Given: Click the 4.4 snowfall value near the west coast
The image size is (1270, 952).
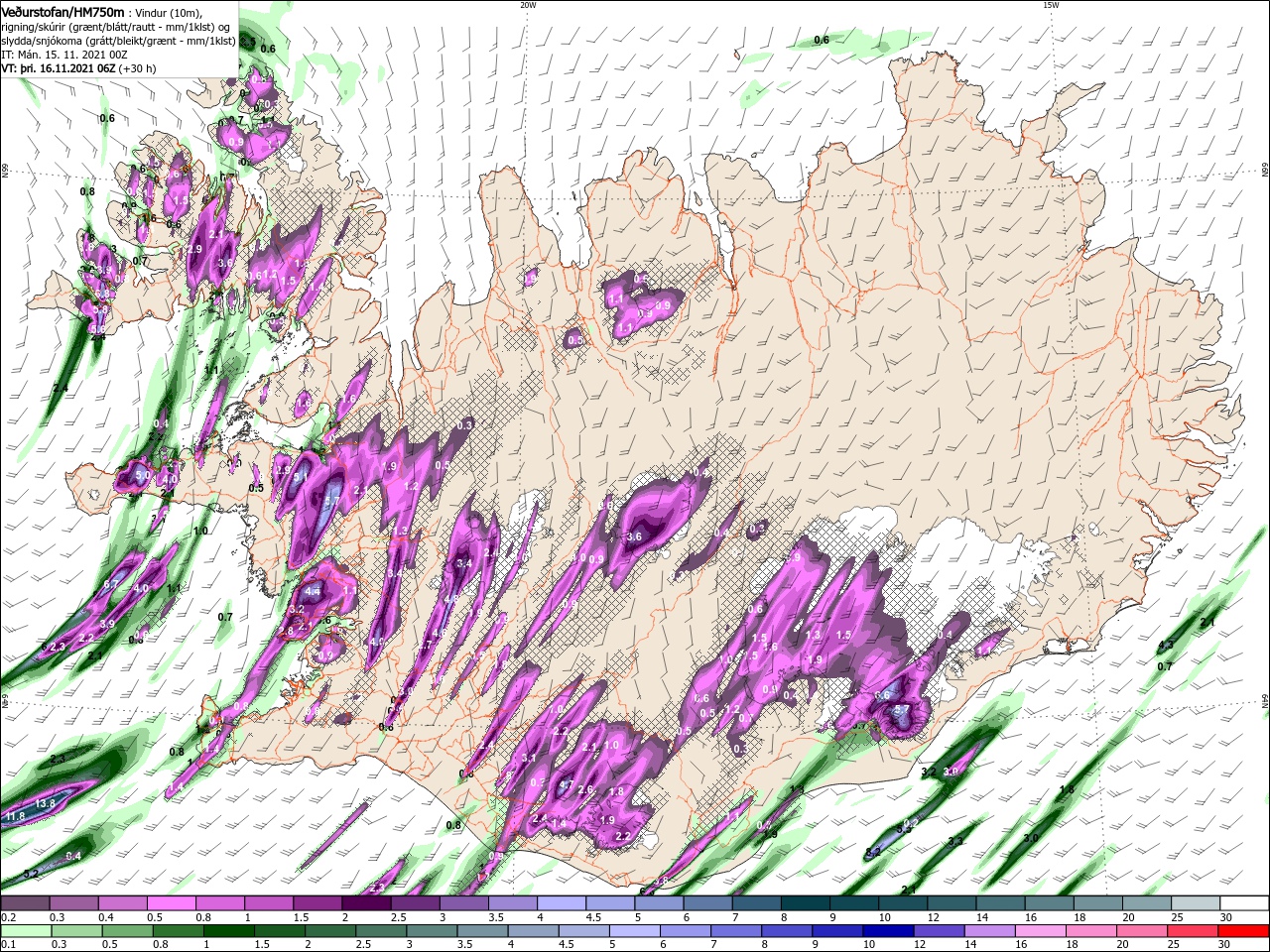Looking at the screenshot, I should [x=314, y=591].
